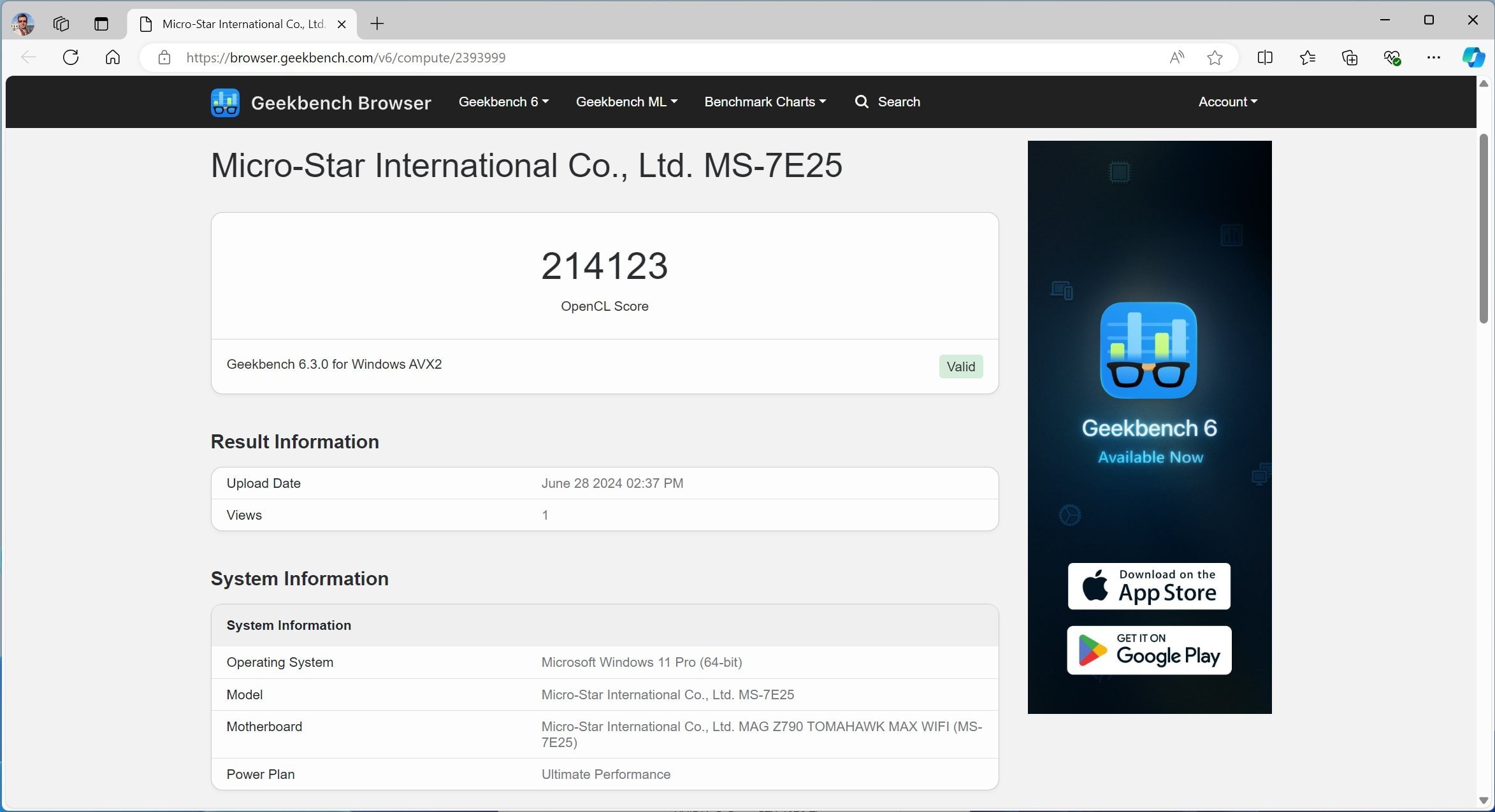The image size is (1495, 812).
Task: Go back with the back arrow
Action: [x=29, y=57]
